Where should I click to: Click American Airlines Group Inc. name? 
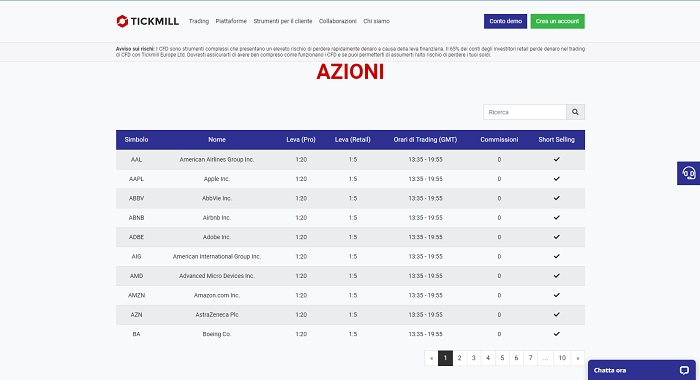(217, 159)
